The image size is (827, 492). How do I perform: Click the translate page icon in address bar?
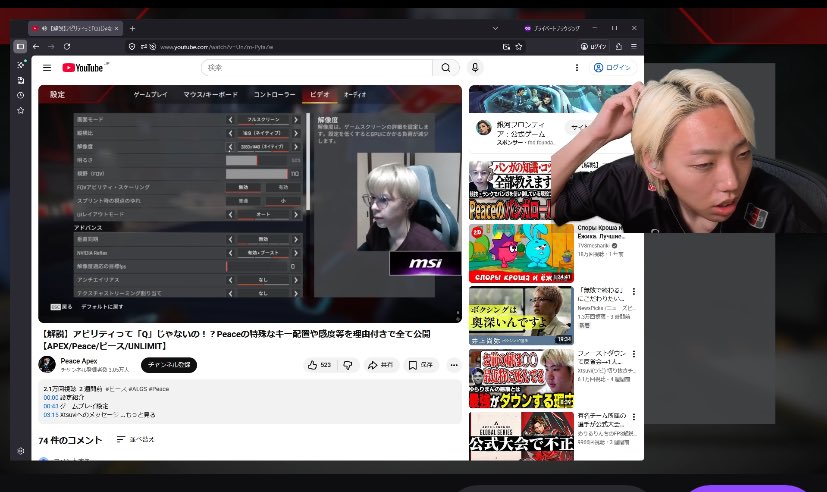pos(506,46)
